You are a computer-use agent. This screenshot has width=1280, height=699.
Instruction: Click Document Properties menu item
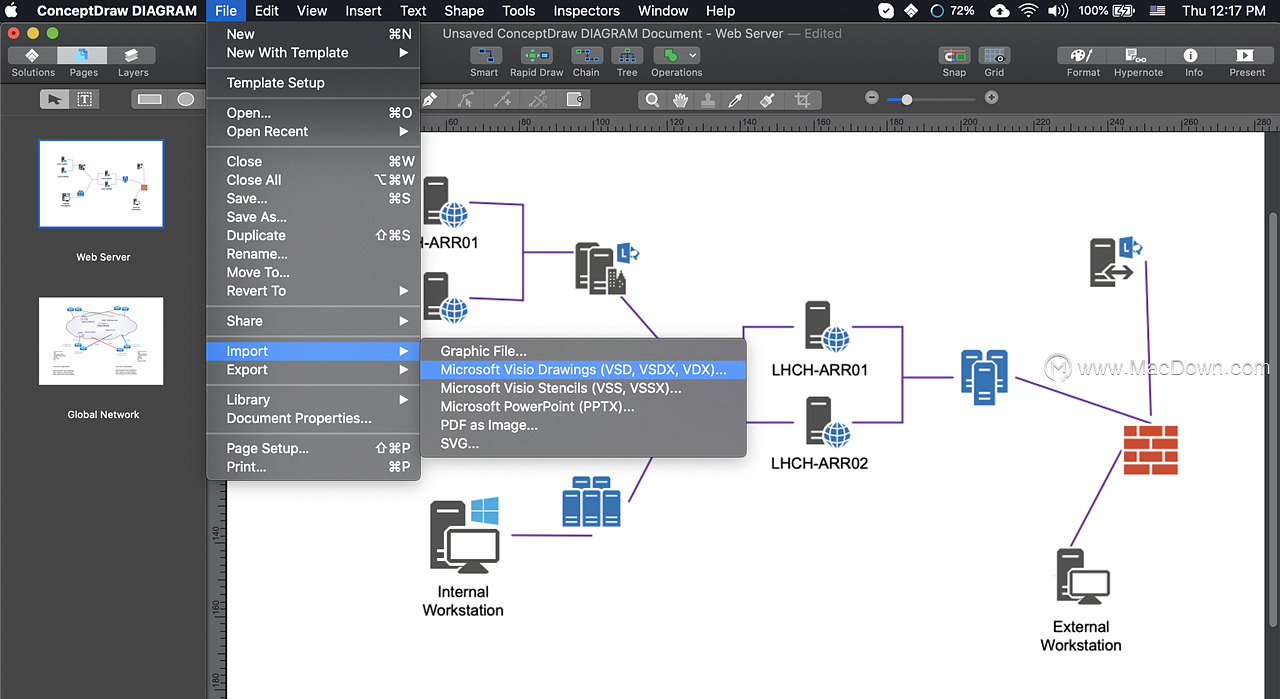click(x=313, y=418)
